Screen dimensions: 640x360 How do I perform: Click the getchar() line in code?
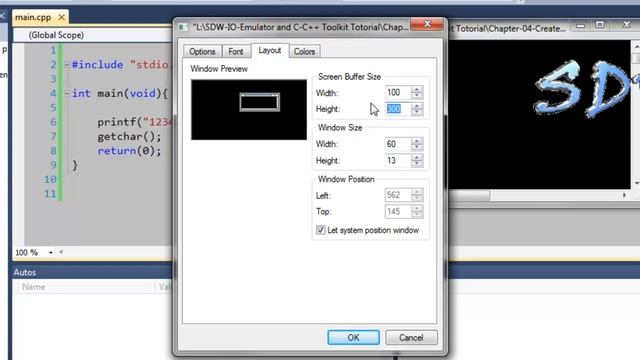129,136
